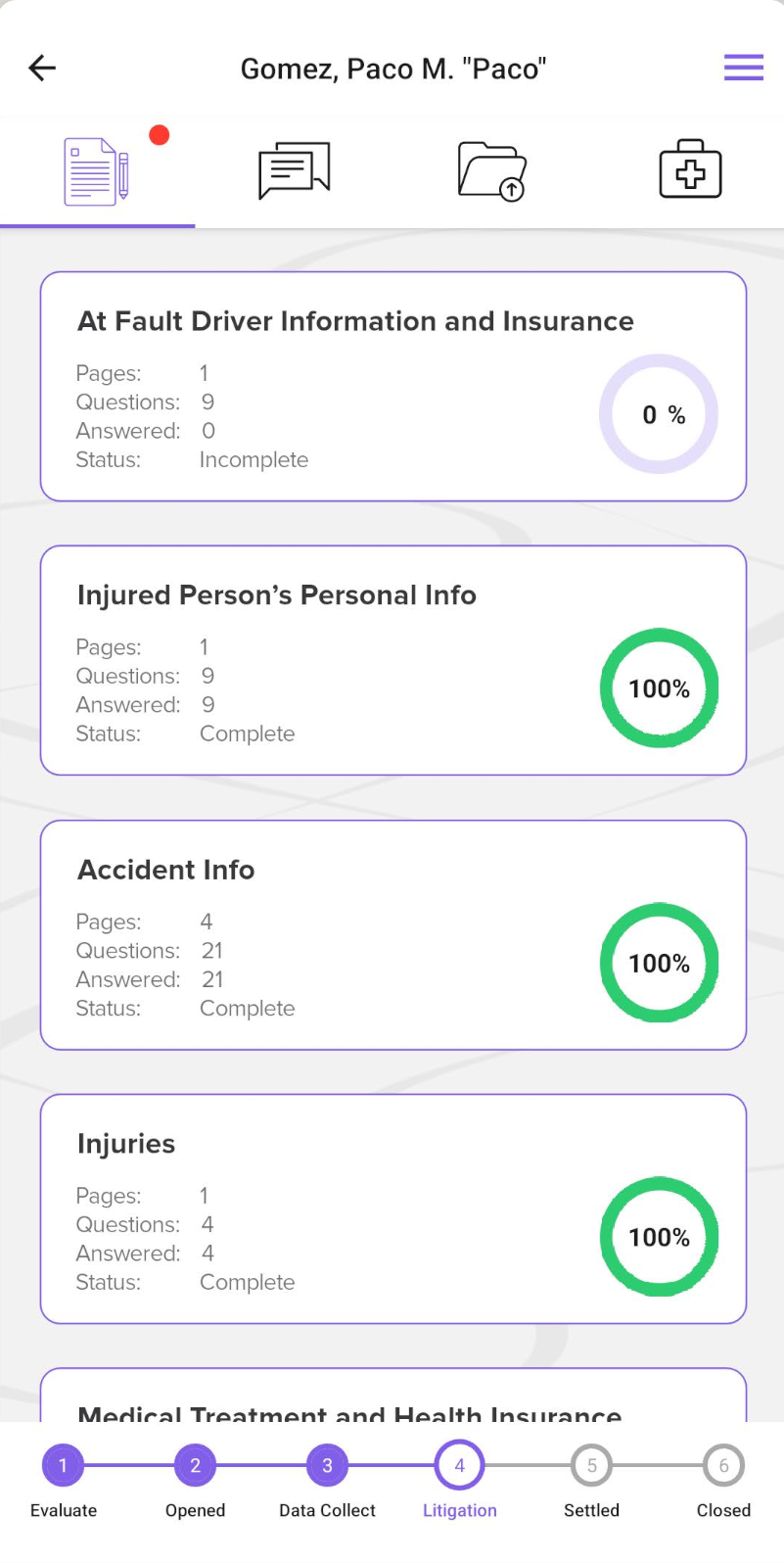
Task: Open the medical records case icon
Action: pyautogui.click(x=690, y=168)
